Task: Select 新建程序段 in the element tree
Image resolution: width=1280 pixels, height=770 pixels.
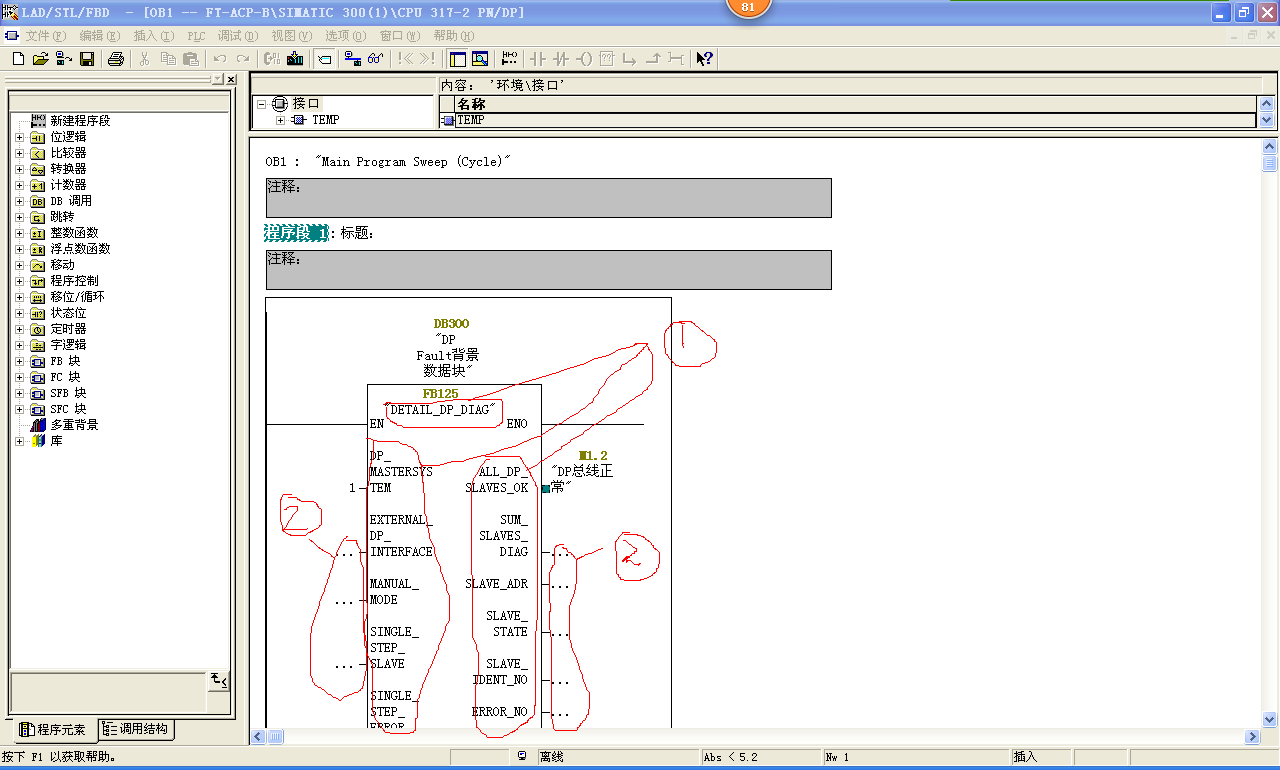Action: (79, 121)
